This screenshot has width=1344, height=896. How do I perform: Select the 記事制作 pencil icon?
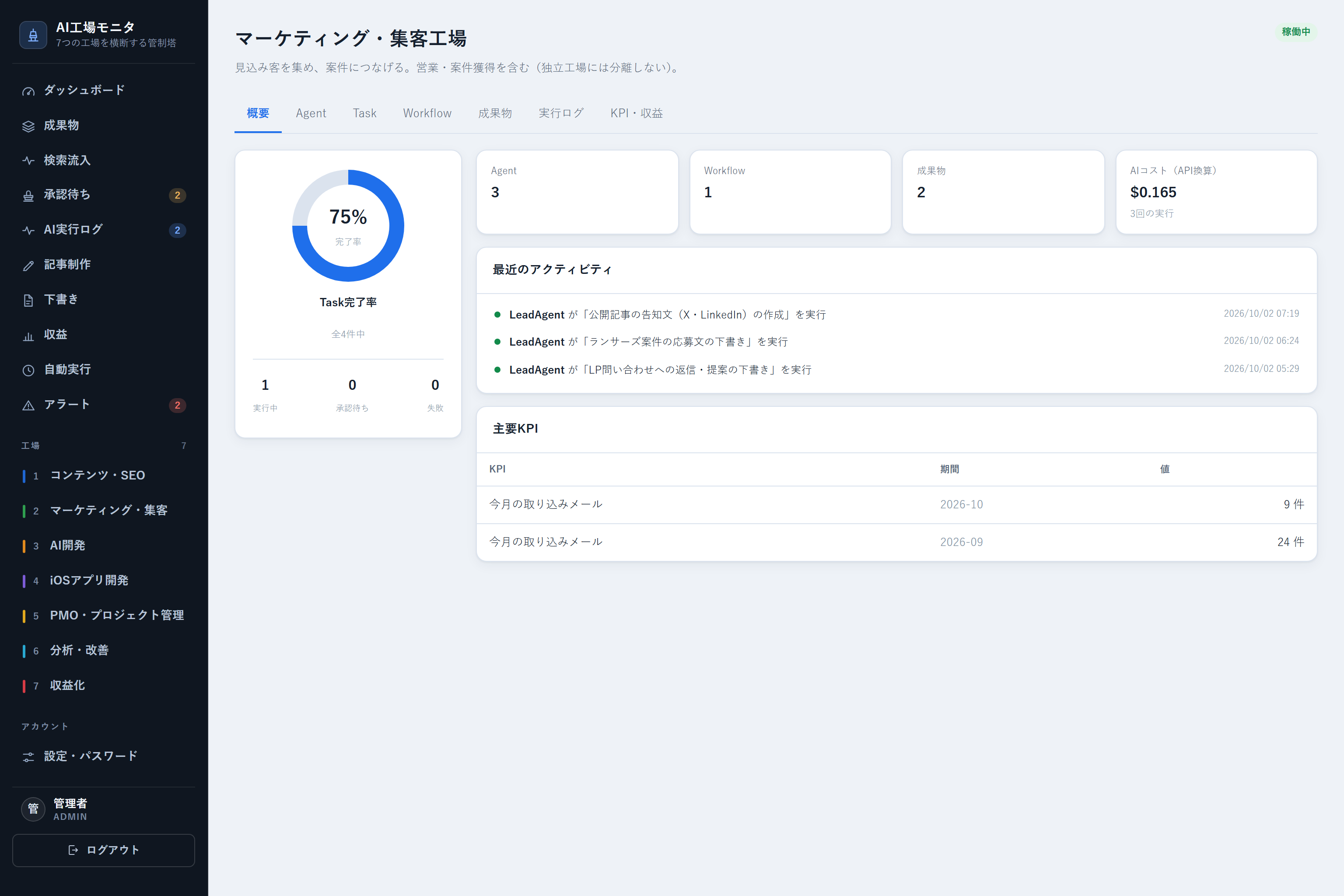tap(28, 266)
